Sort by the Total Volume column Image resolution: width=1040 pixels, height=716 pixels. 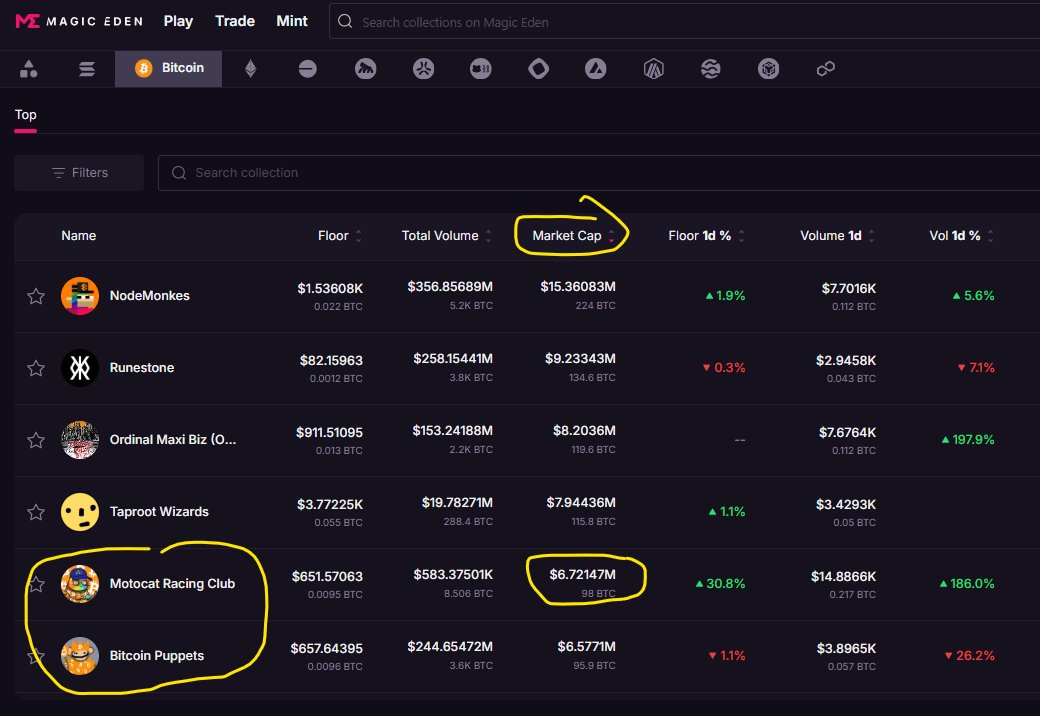446,235
